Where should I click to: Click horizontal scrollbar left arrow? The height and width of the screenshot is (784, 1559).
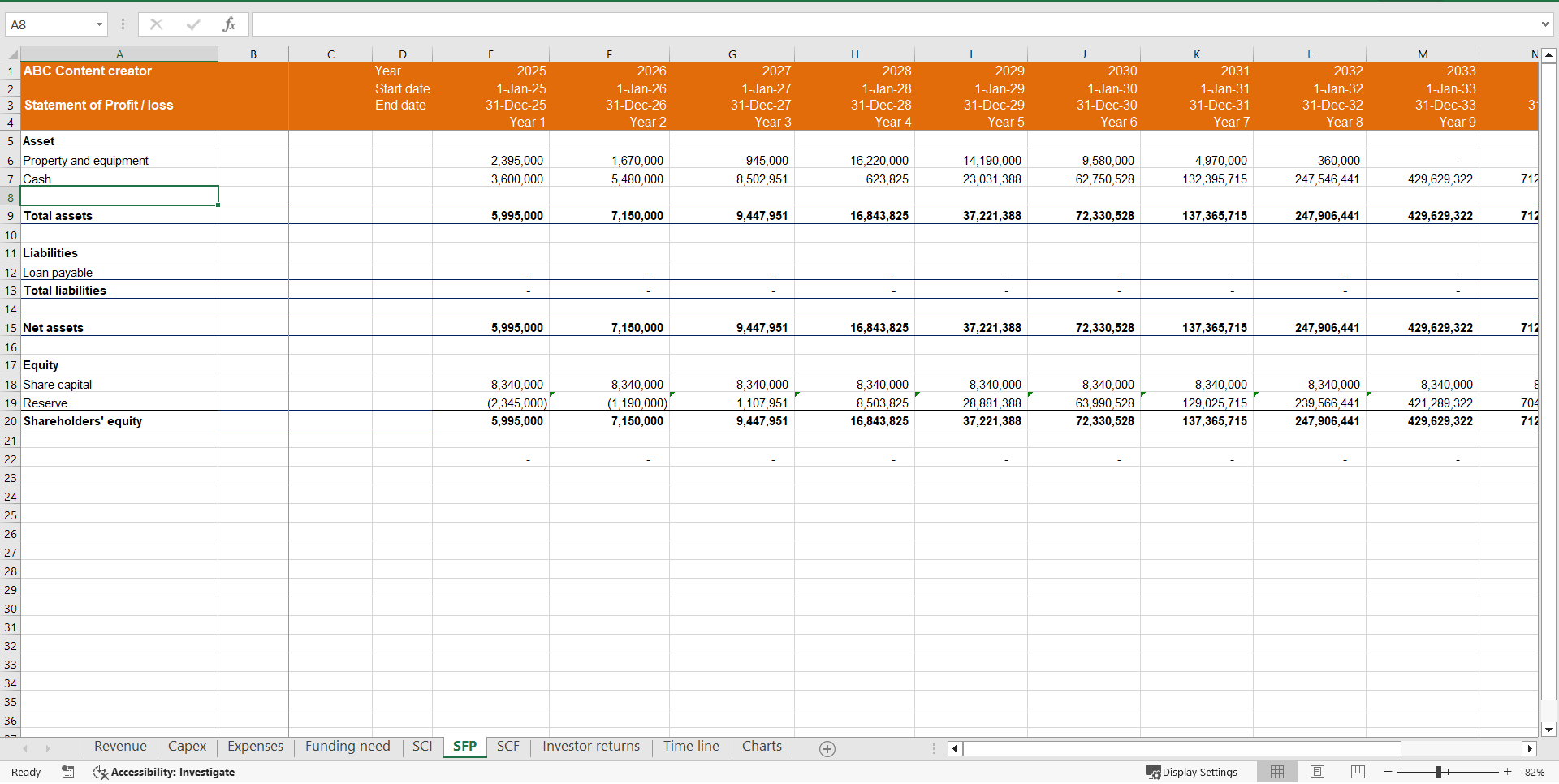pyautogui.click(x=955, y=748)
